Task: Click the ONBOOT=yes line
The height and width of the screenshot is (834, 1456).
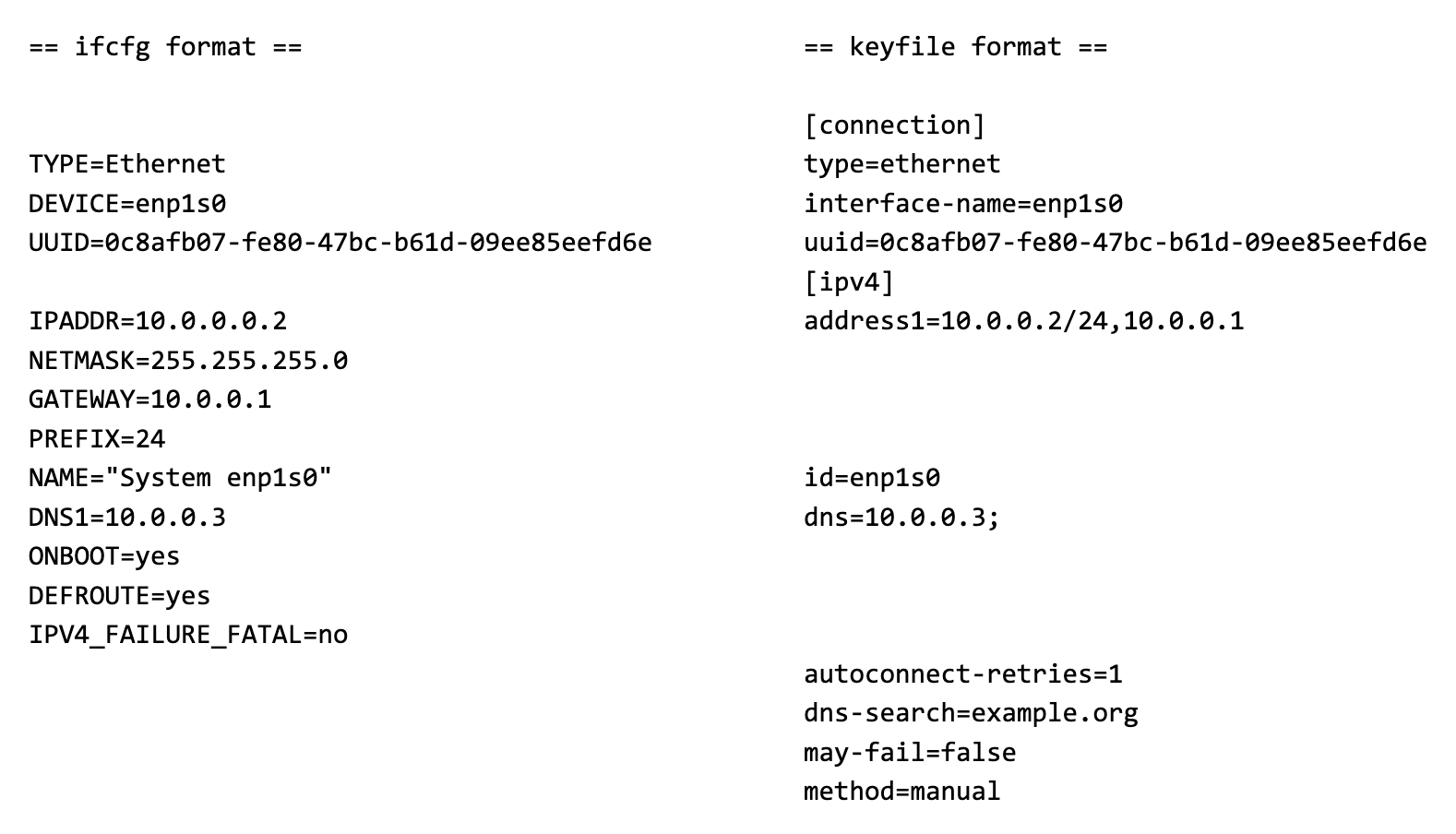Action: coord(104,556)
